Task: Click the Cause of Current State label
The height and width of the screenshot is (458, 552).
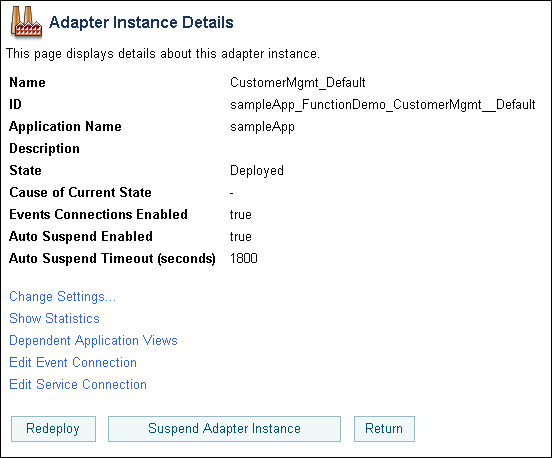Action: pos(80,193)
